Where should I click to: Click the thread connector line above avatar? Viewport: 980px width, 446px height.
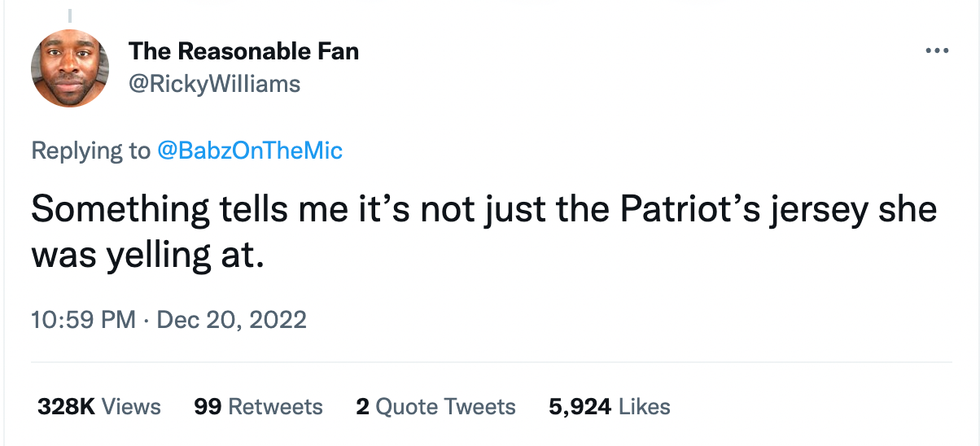(69, 14)
